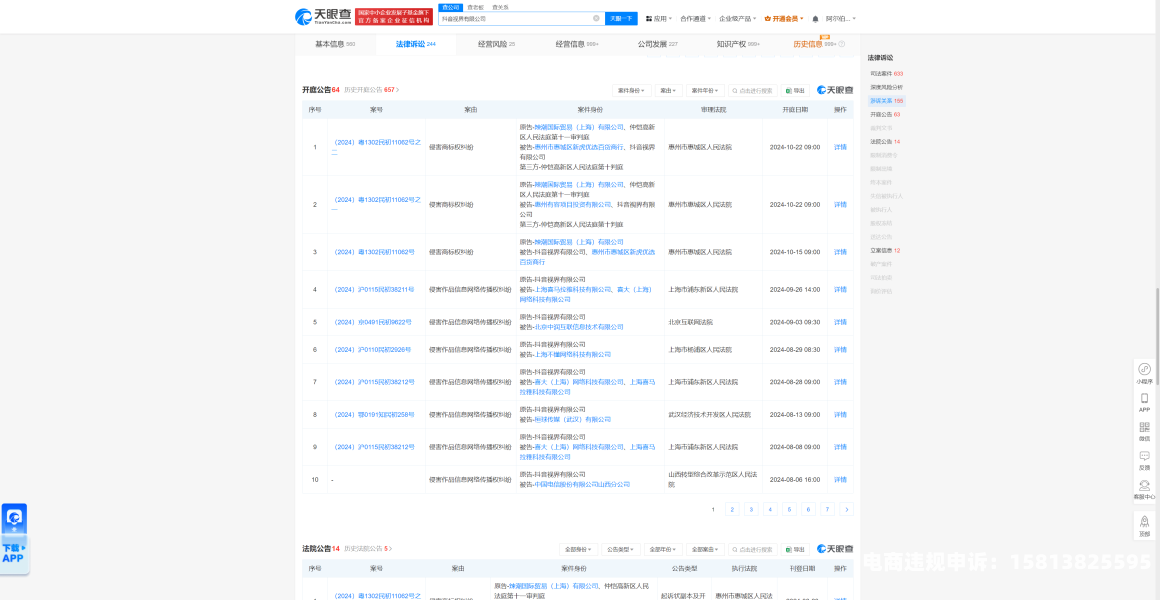This screenshot has width=1160, height=600.
Task: Go to page 7 of 开庭公告
Action: coord(828,509)
